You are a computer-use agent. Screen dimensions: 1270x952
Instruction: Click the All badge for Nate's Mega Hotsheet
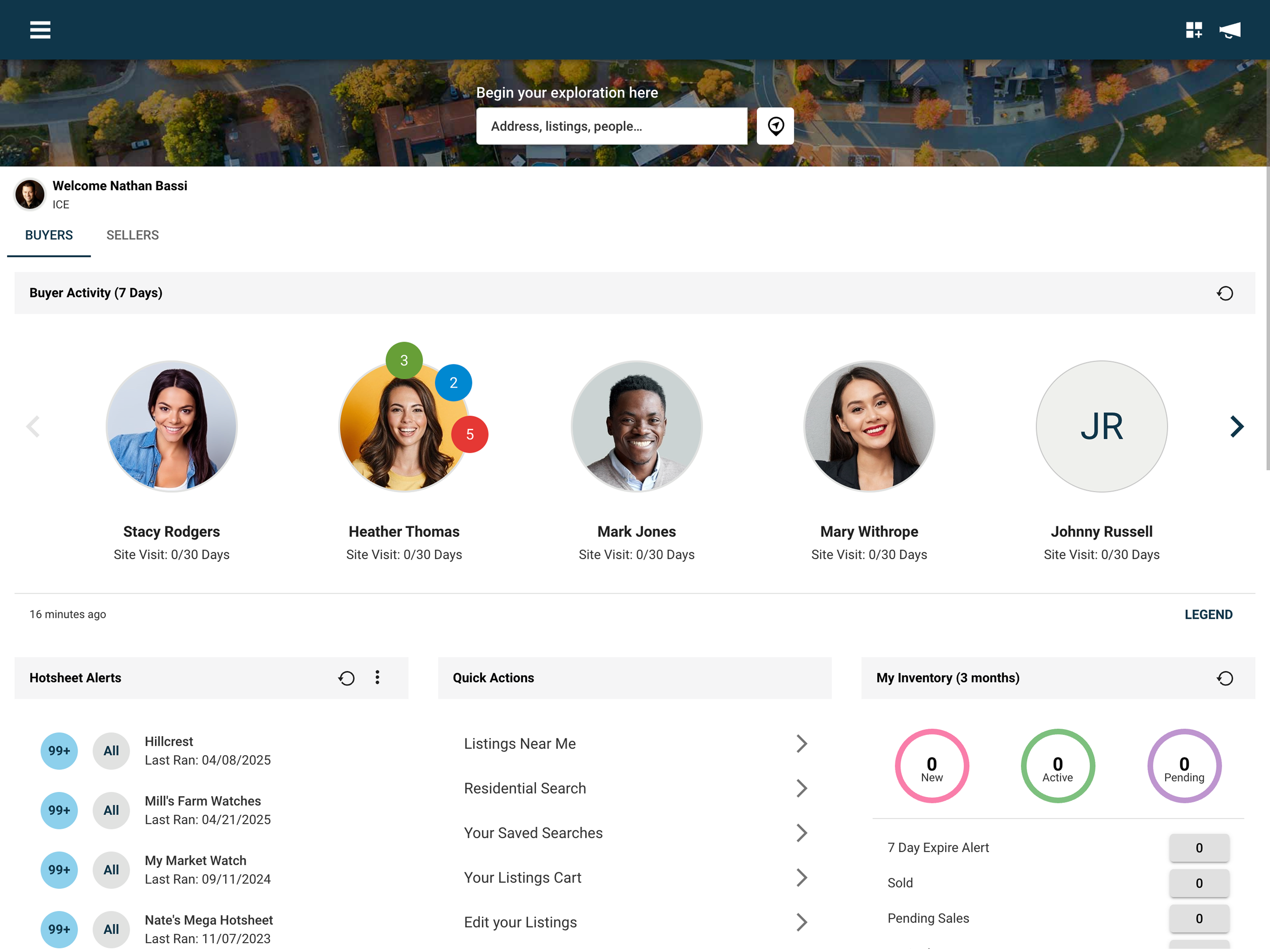[112, 930]
